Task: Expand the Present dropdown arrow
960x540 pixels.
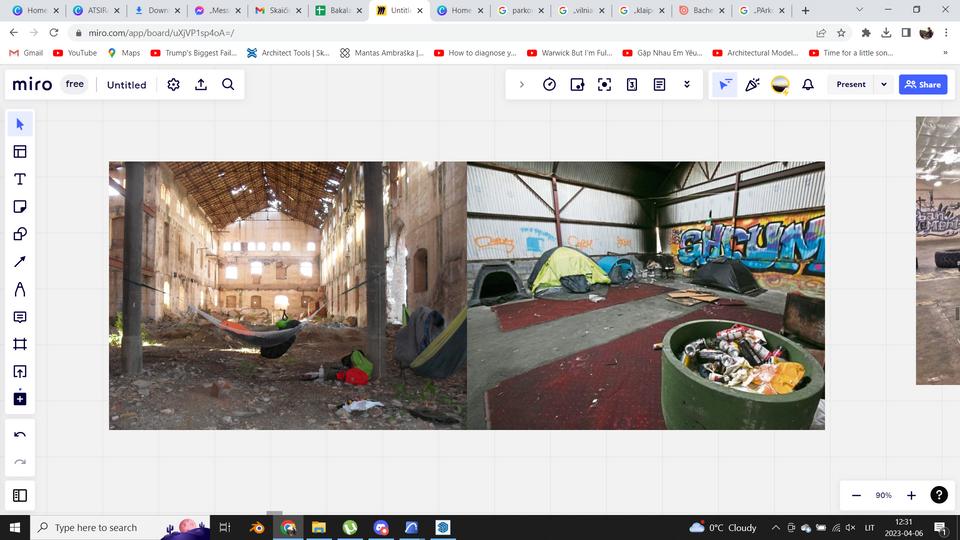Action: pyautogui.click(x=884, y=84)
